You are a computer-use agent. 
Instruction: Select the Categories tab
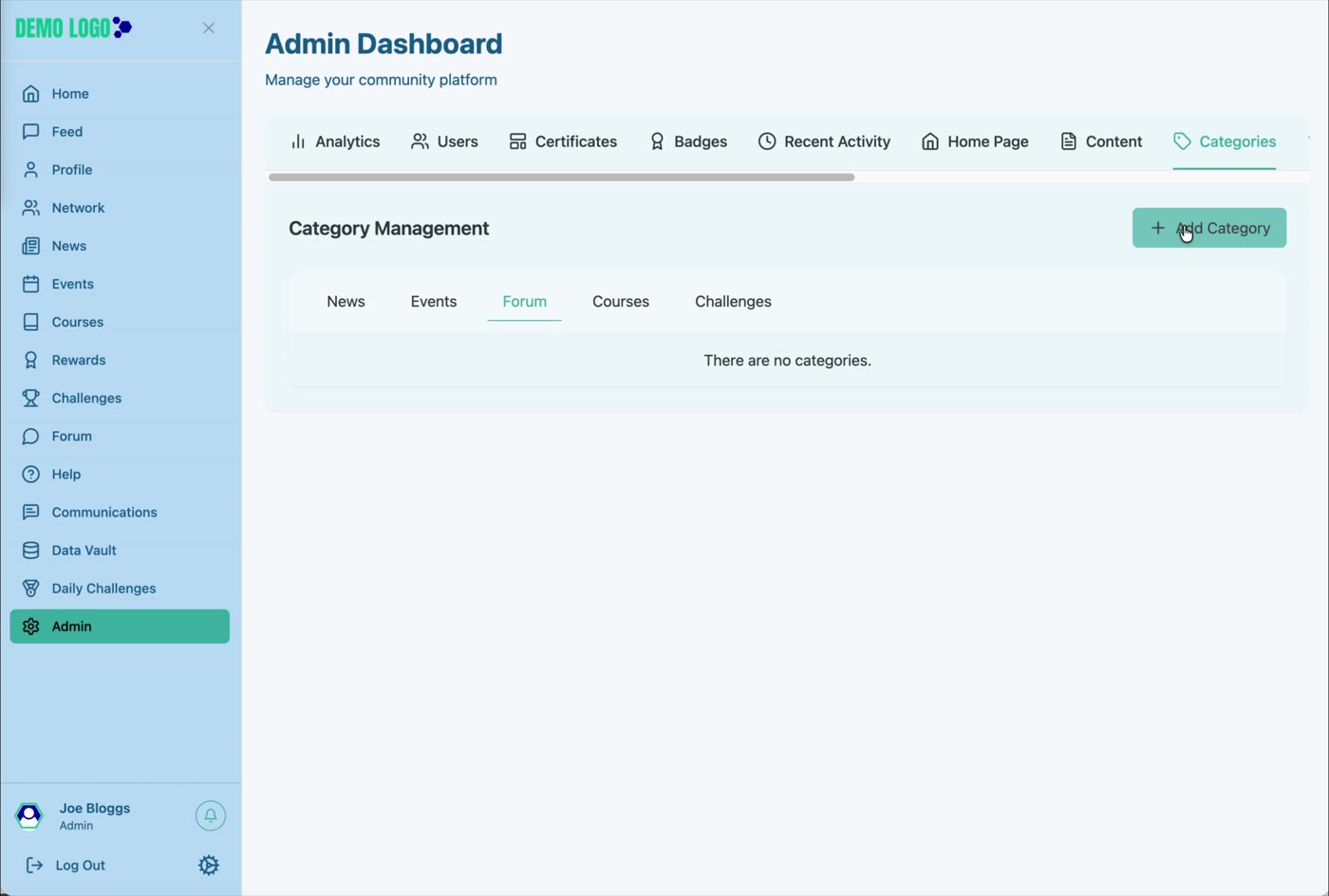1225,141
